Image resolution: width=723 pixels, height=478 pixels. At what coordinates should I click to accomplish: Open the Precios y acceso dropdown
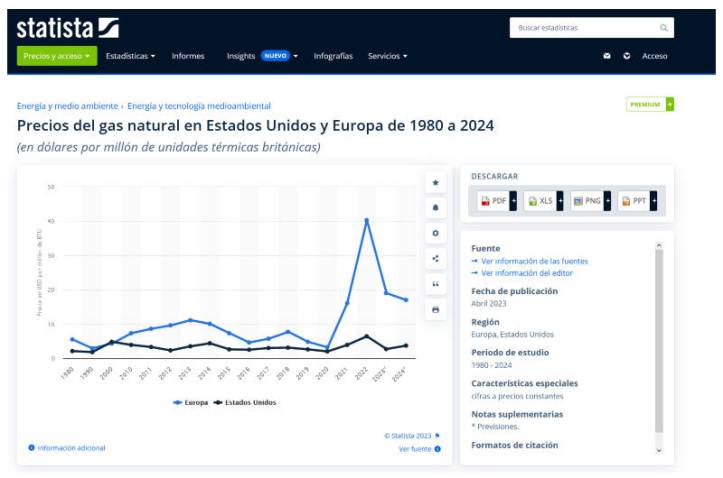tap(57, 56)
